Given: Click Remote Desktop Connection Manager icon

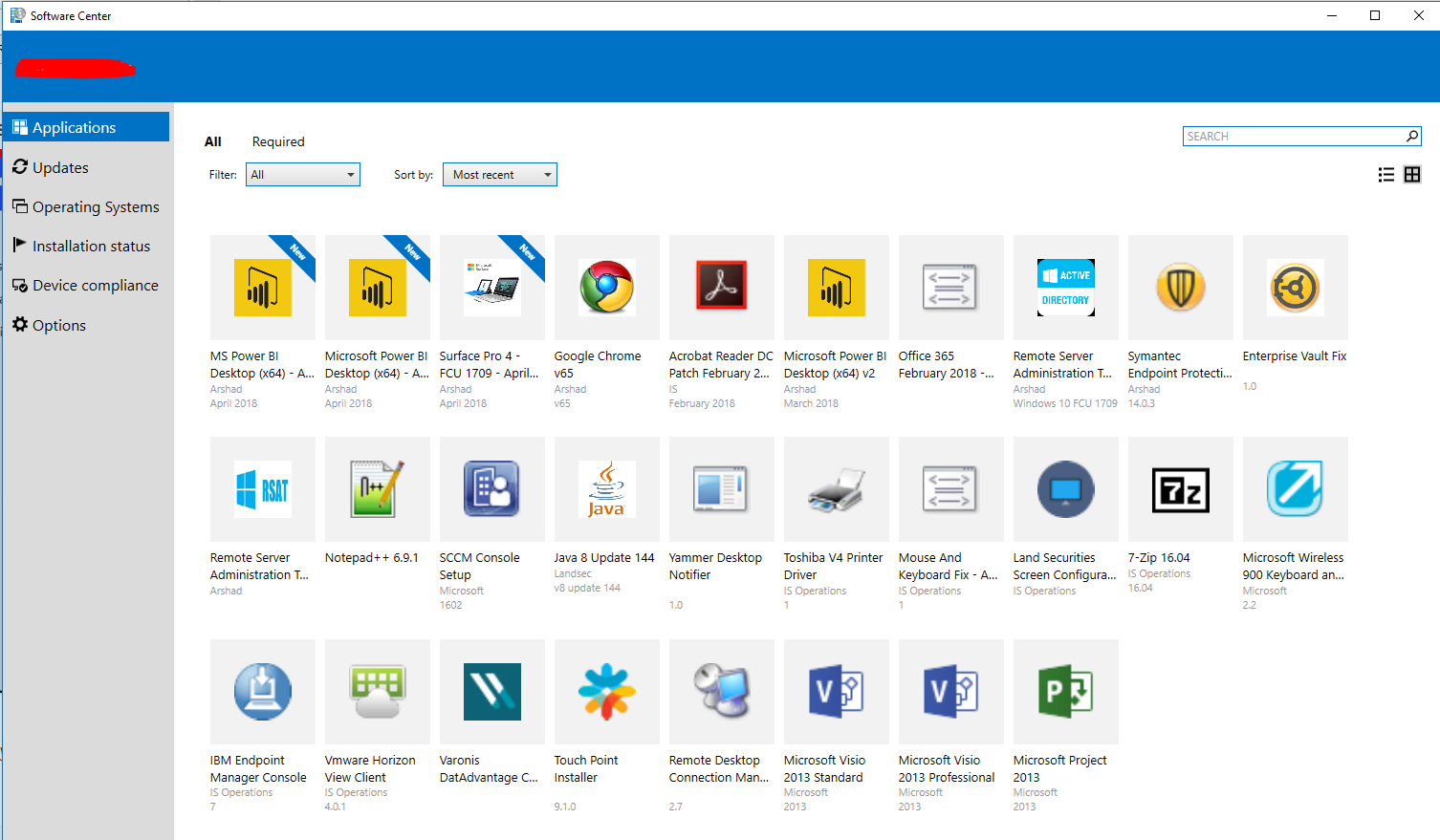Looking at the screenshot, I should coord(722,692).
